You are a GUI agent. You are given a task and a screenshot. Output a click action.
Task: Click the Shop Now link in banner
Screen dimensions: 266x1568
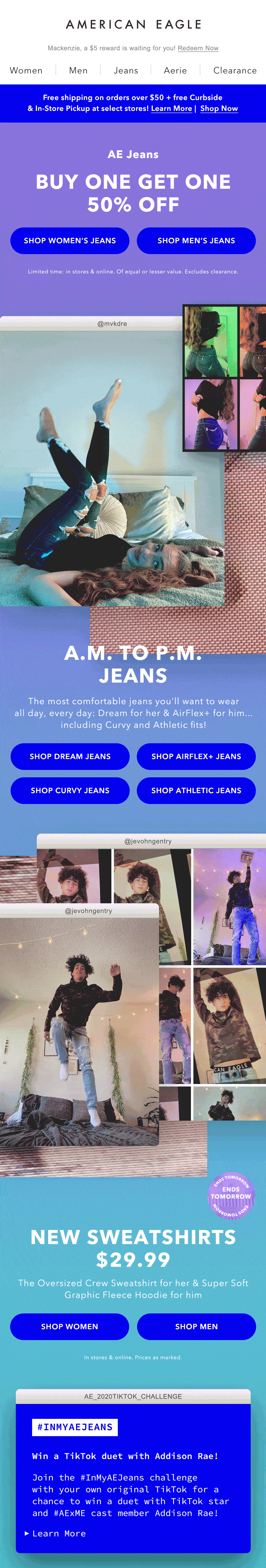point(219,108)
